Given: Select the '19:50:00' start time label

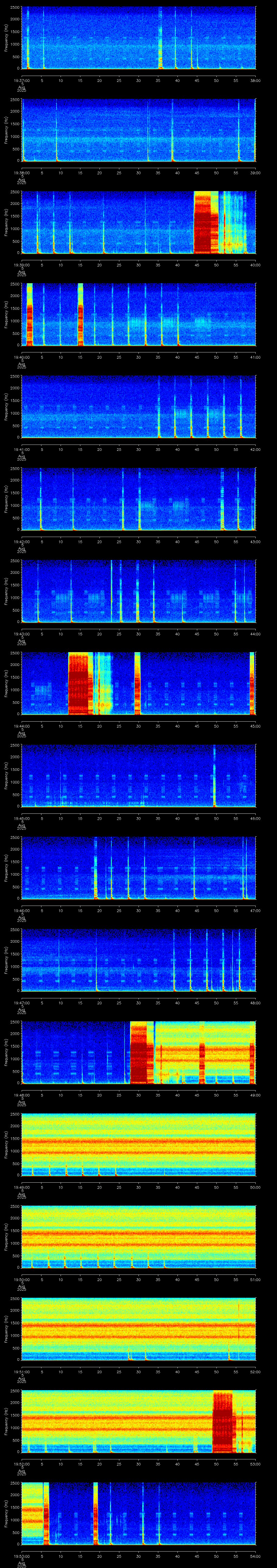Looking at the screenshot, I should click(x=21, y=1279).
